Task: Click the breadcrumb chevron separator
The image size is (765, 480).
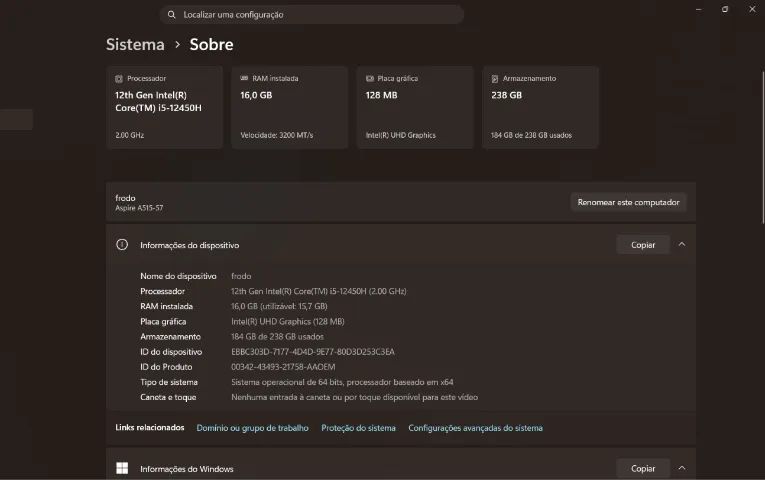Action: [x=178, y=44]
